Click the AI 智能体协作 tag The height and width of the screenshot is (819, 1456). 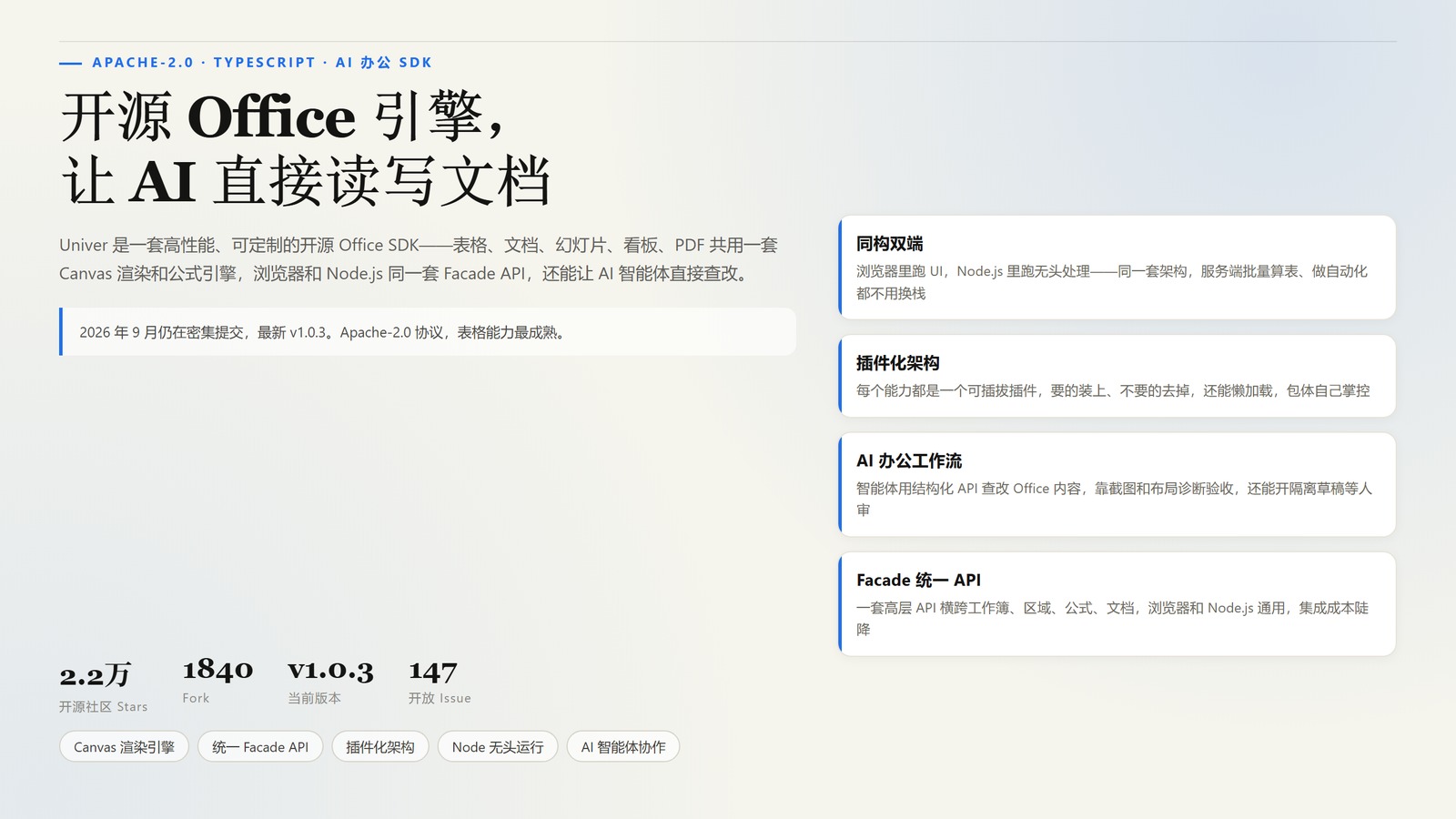pos(623,746)
